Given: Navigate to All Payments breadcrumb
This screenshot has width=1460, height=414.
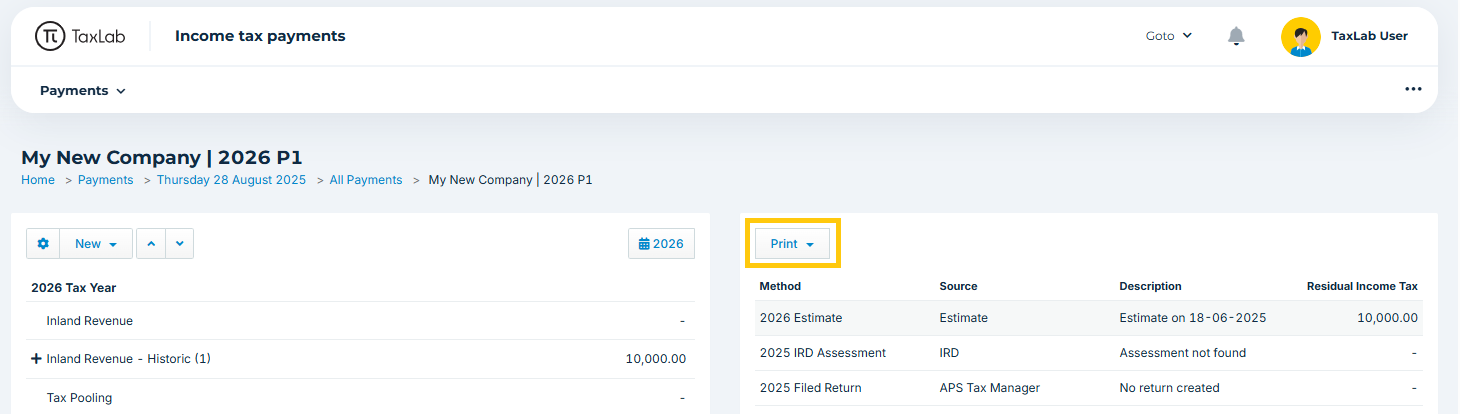Looking at the screenshot, I should [x=366, y=180].
